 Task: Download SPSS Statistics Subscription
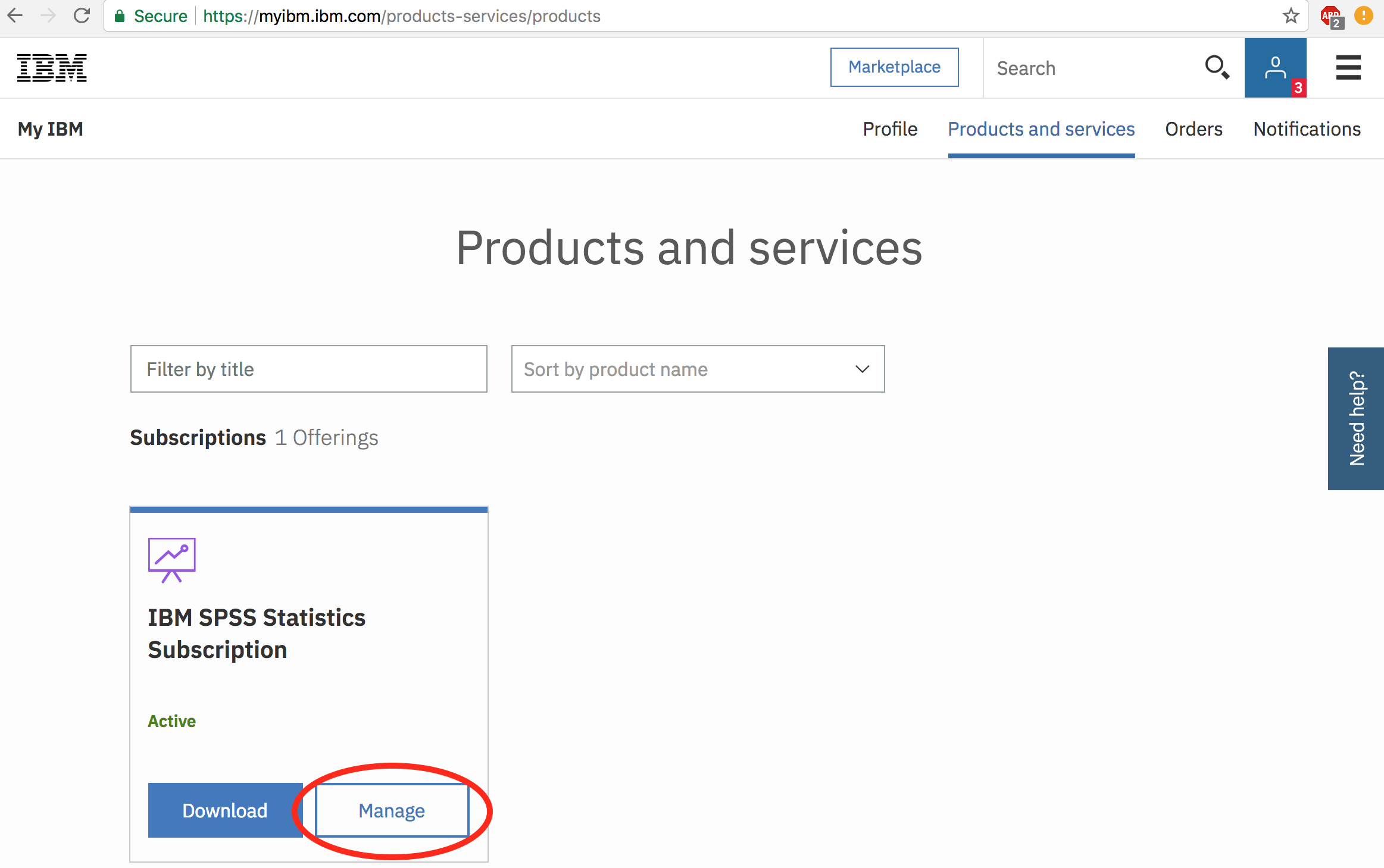click(x=225, y=810)
